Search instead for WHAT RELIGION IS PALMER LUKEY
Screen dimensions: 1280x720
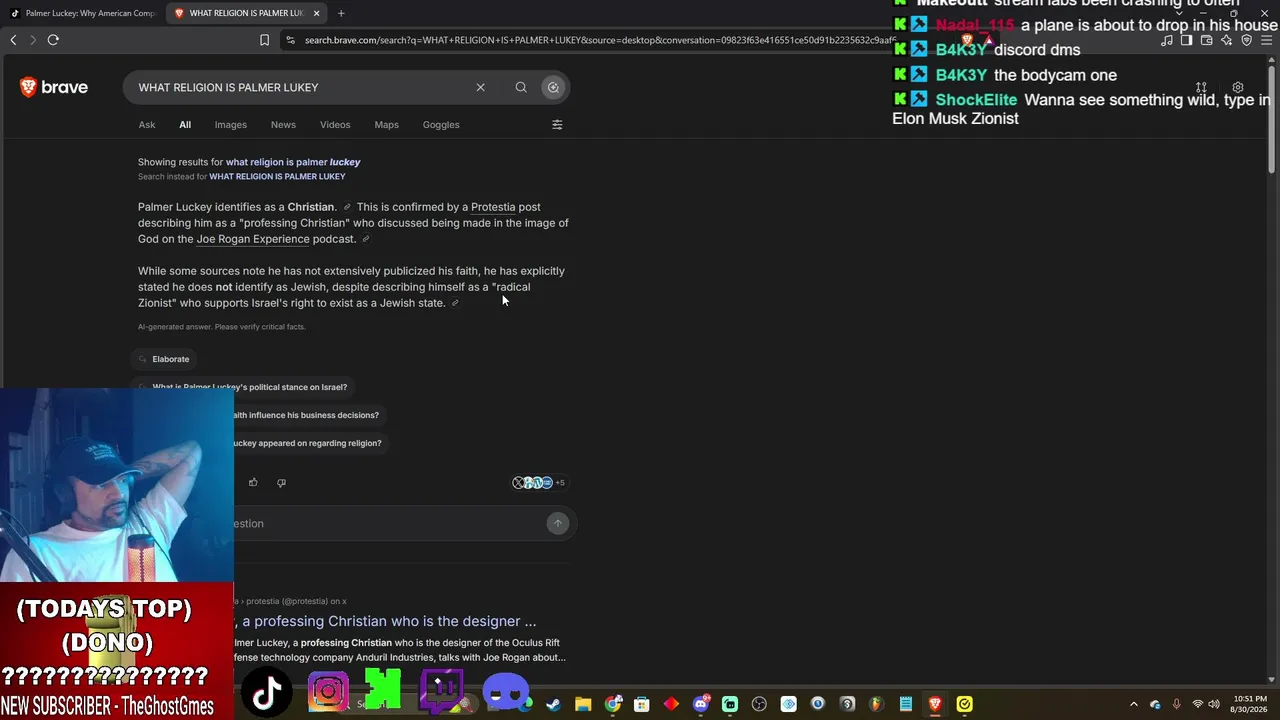(x=277, y=177)
